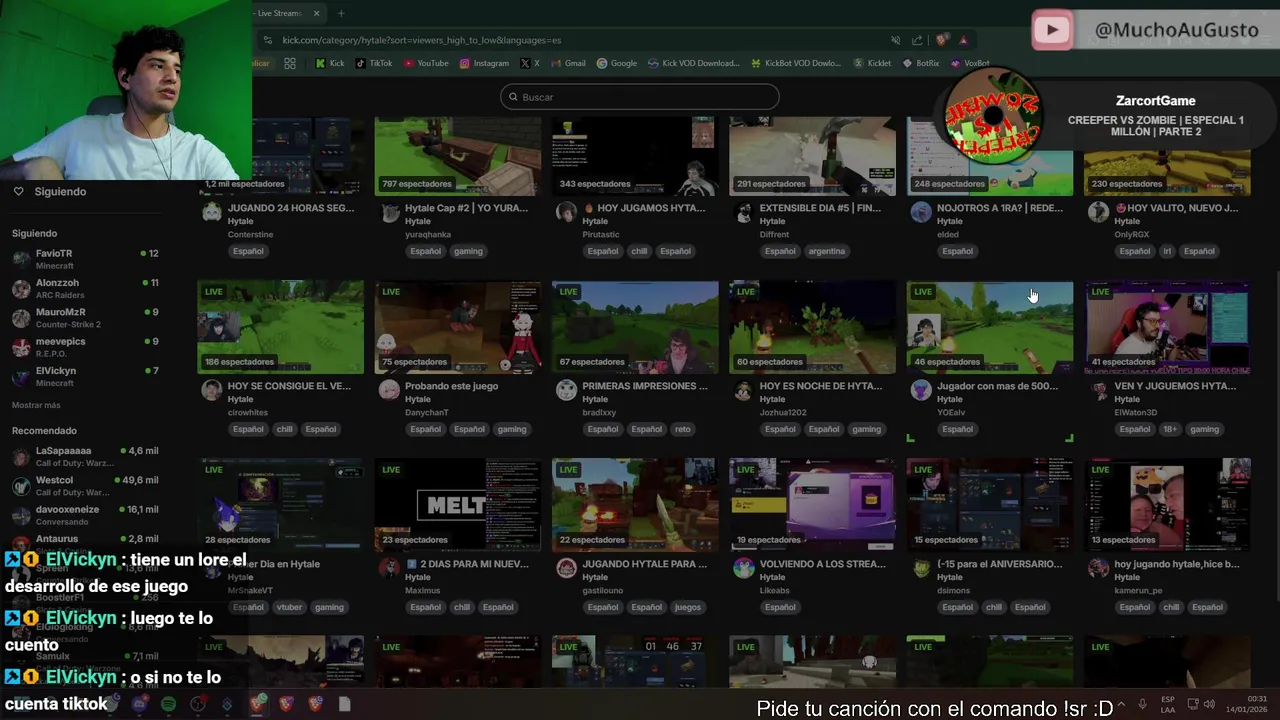Click the Siguiendo heart icon in sidebar
The width and height of the screenshot is (1280, 720).
tap(18, 191)
